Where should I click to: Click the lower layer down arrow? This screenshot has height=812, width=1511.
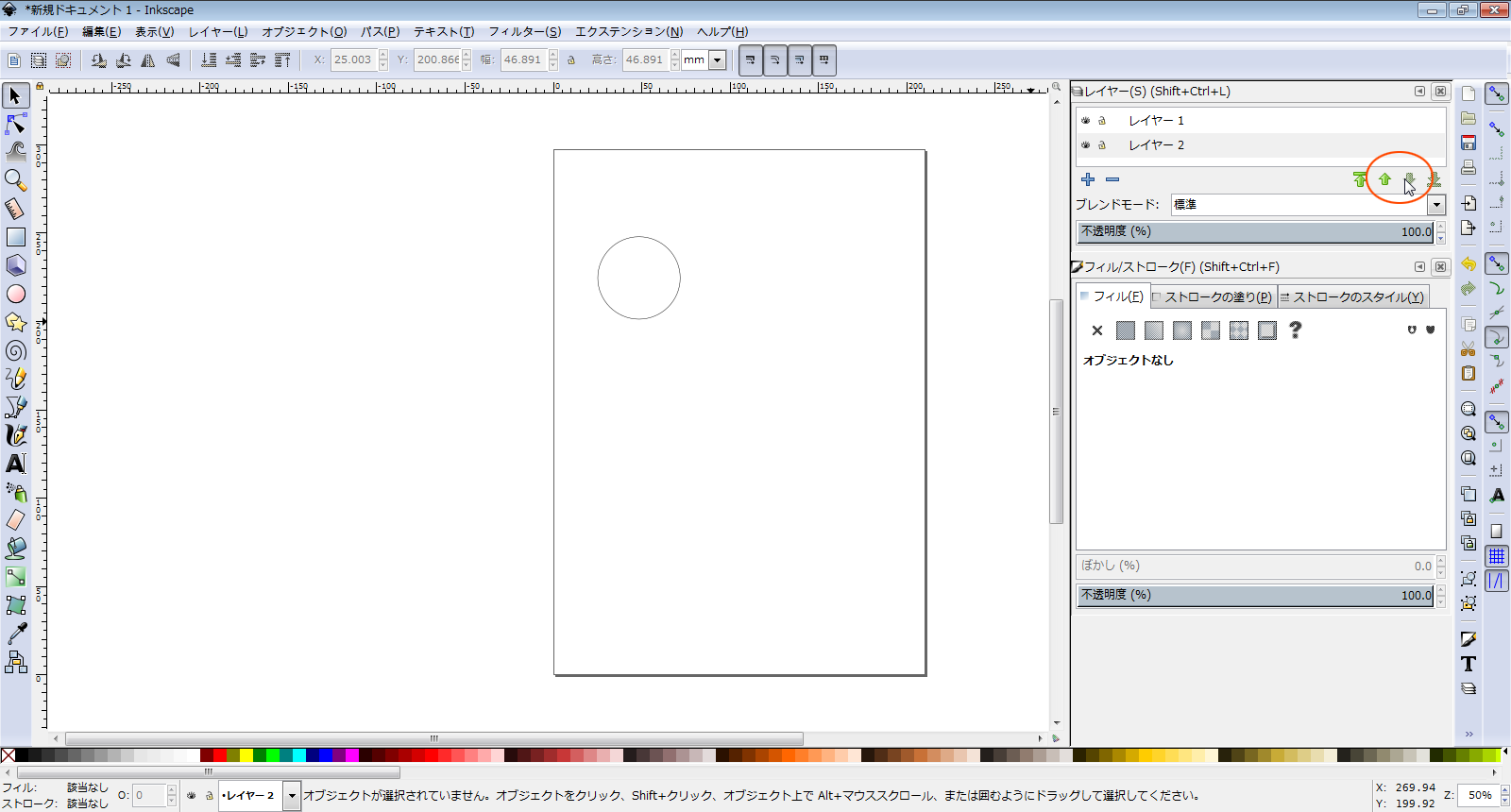tap(1409, 179)
